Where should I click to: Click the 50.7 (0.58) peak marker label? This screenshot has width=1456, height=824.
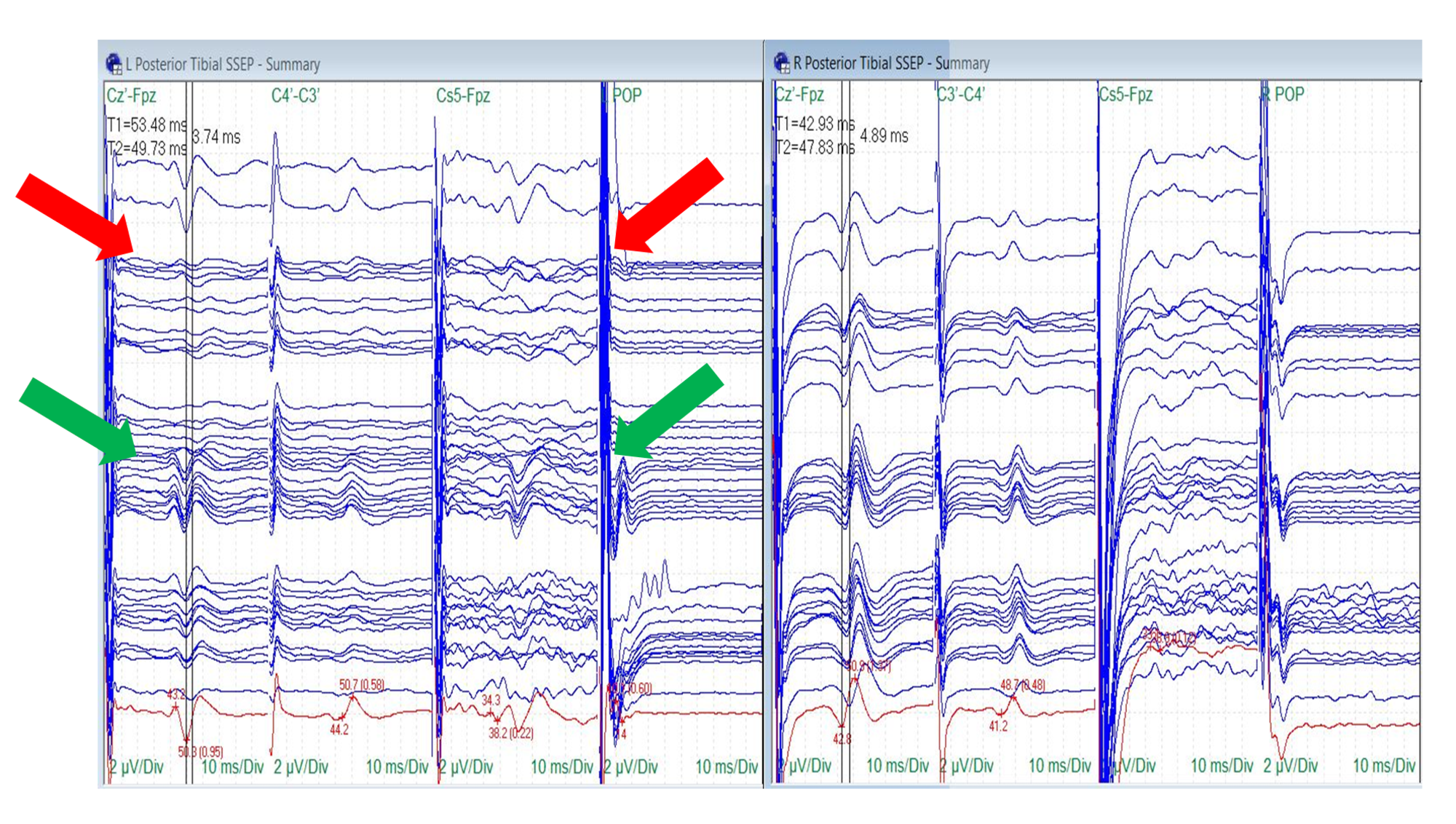[x=362, y=685]
